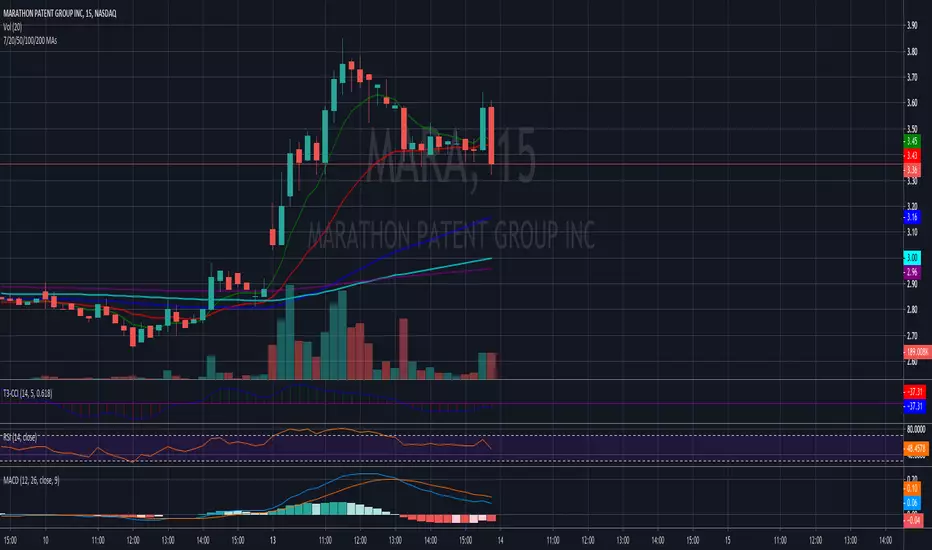932x550 pixels.
Task: Click the orange 48.4570 RSI value label
Action: (x=916, y=448)
